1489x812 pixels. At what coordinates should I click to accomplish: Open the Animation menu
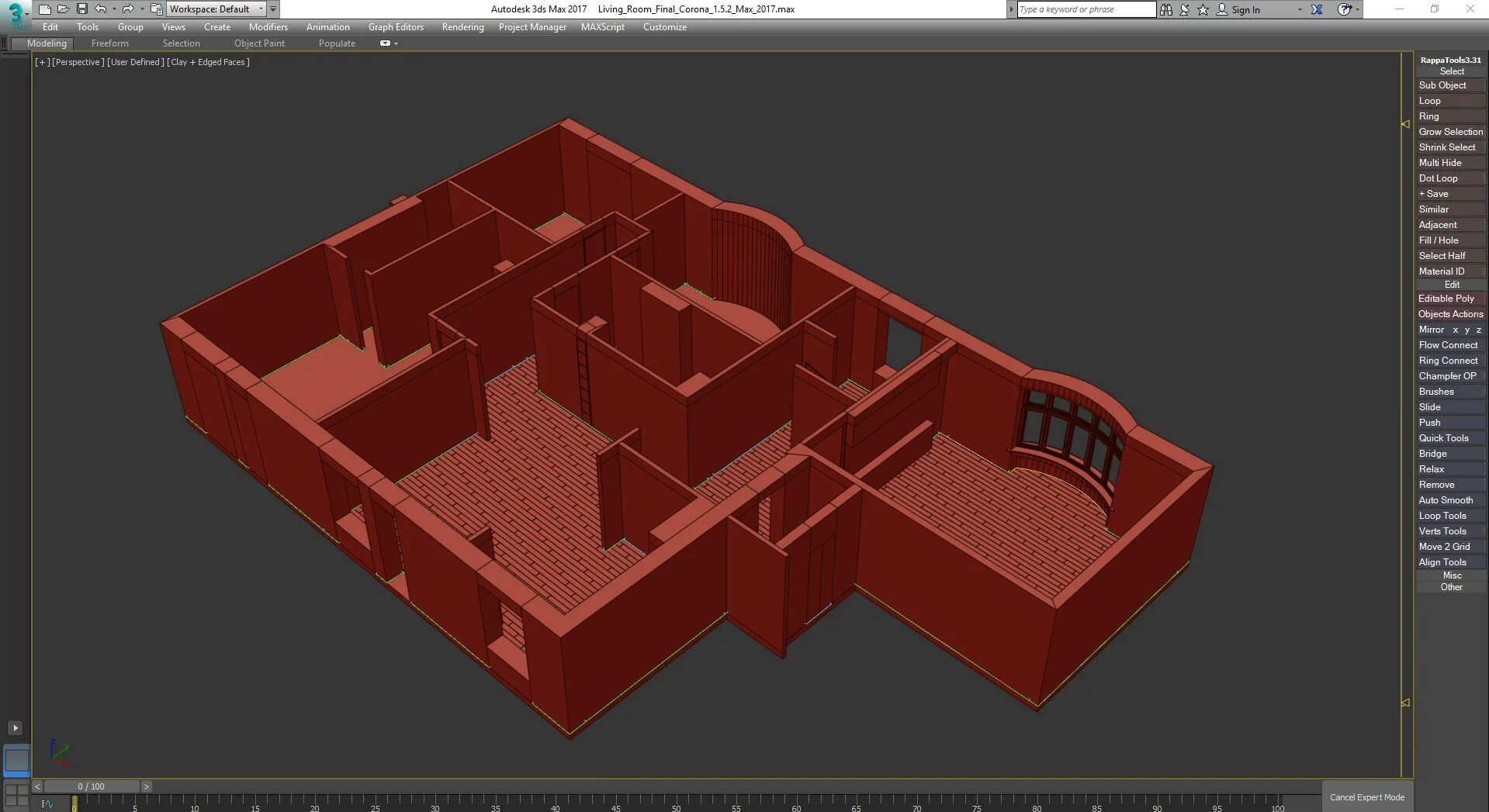click(328, 27)
